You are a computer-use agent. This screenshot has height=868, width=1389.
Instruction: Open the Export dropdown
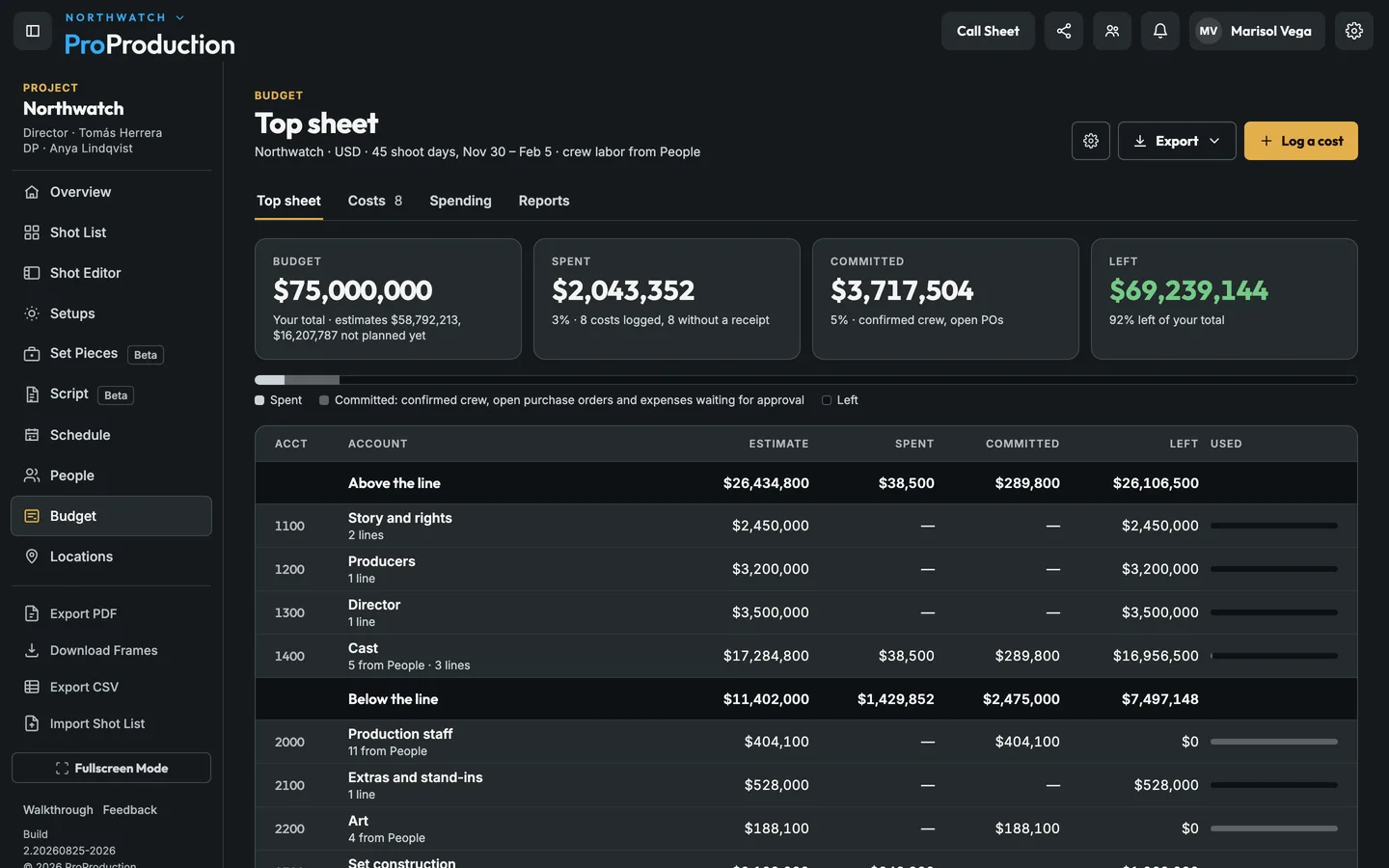(x=1177, y=141)
